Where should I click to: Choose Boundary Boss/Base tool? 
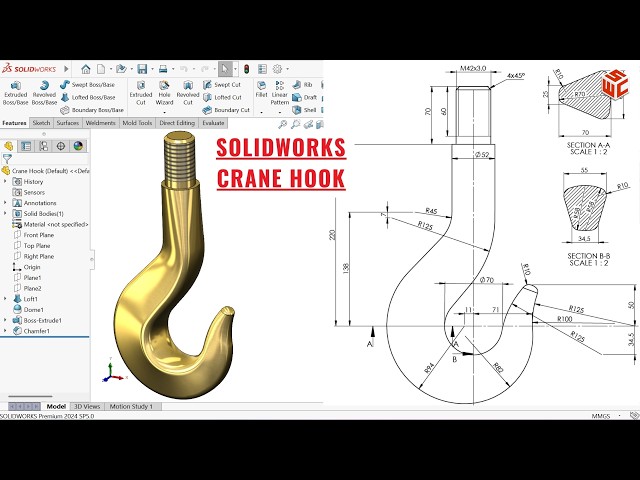(x=92, y=110)
